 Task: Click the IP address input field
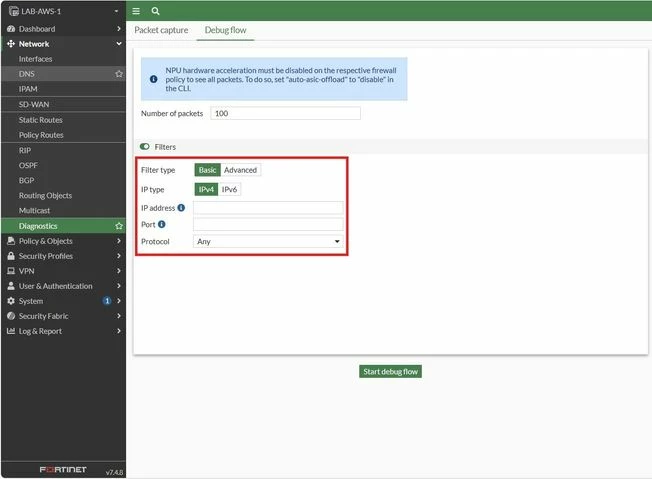click(x=268, y=207)
